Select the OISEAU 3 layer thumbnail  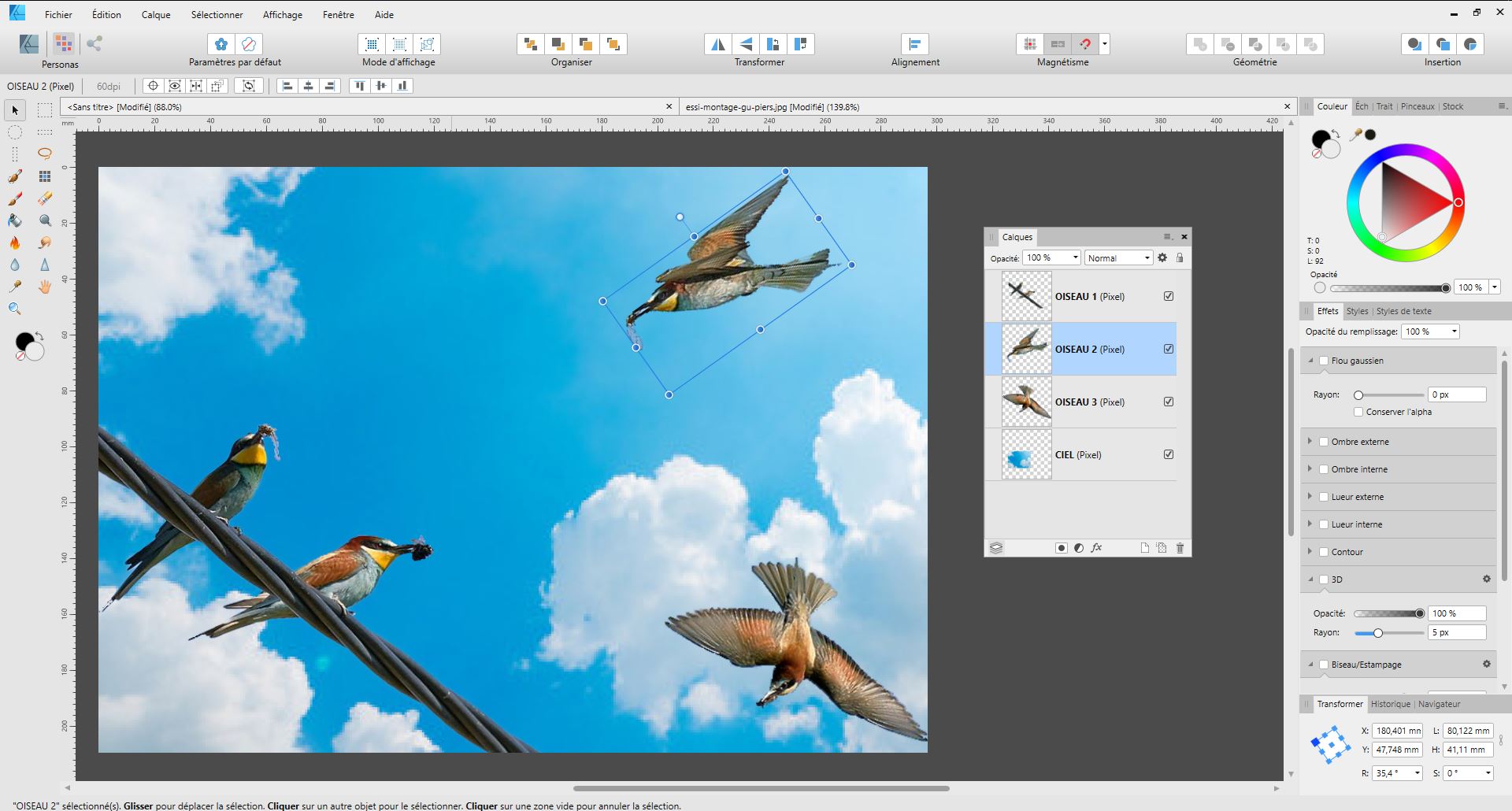[1026, 402]
